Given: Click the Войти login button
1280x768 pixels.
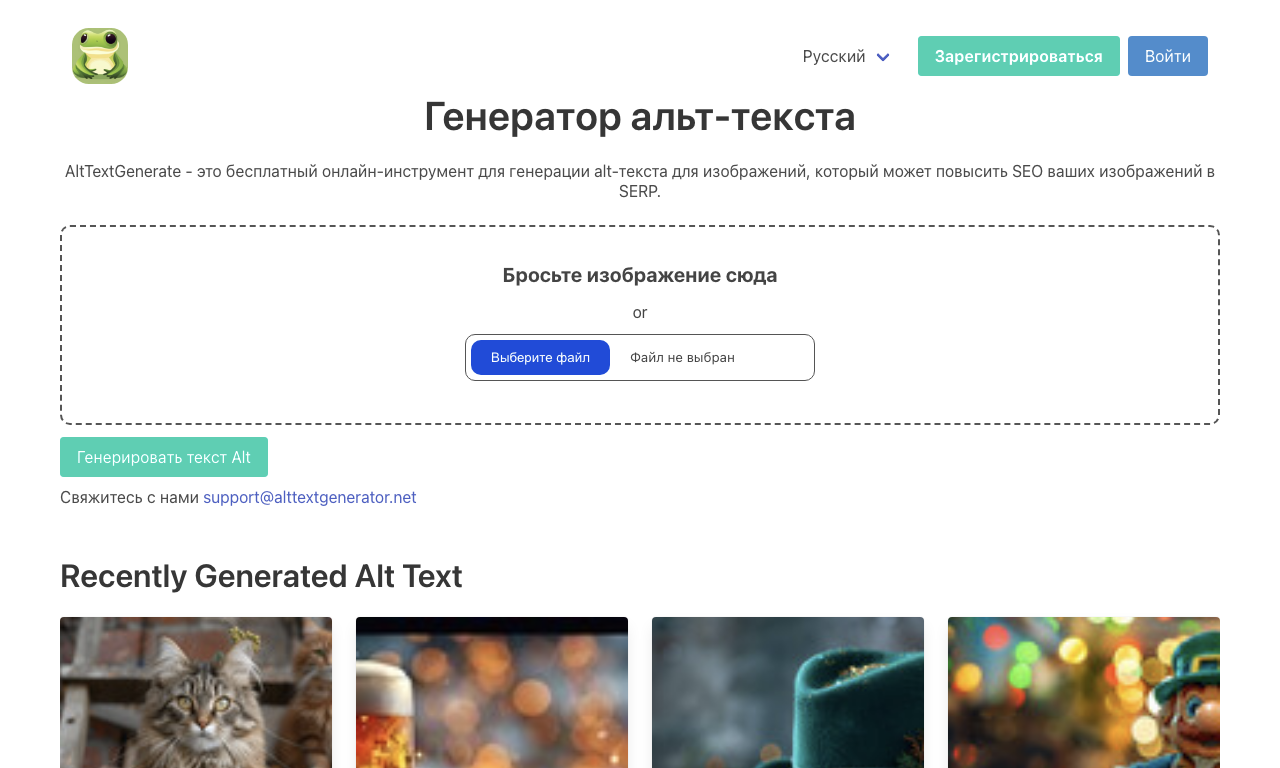Looking at the screenshot, I should pos(1167,56).
